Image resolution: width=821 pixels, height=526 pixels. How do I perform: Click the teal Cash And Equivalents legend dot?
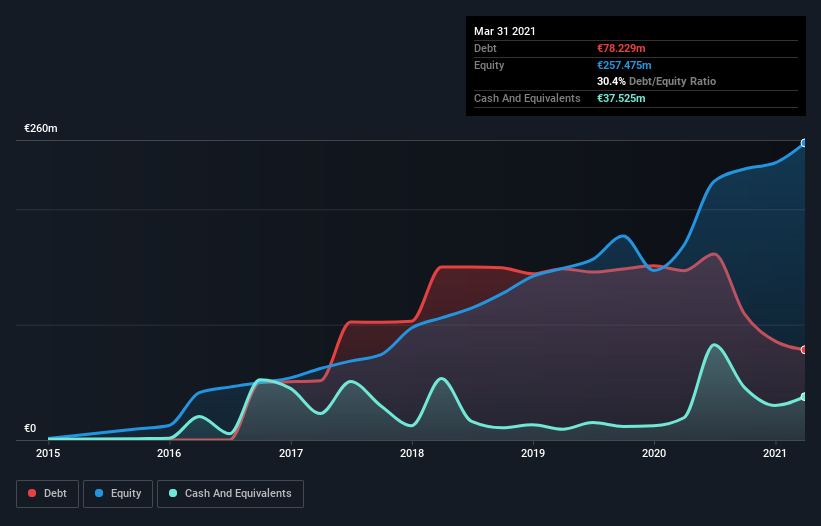tap(173, 493)
